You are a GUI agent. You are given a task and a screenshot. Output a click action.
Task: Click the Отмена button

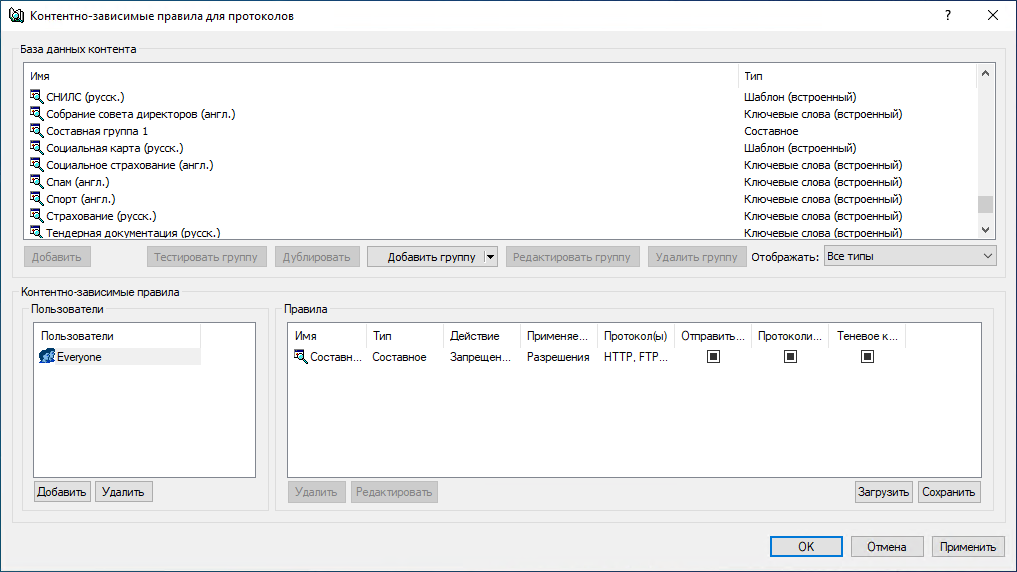[x=887, y=547]
